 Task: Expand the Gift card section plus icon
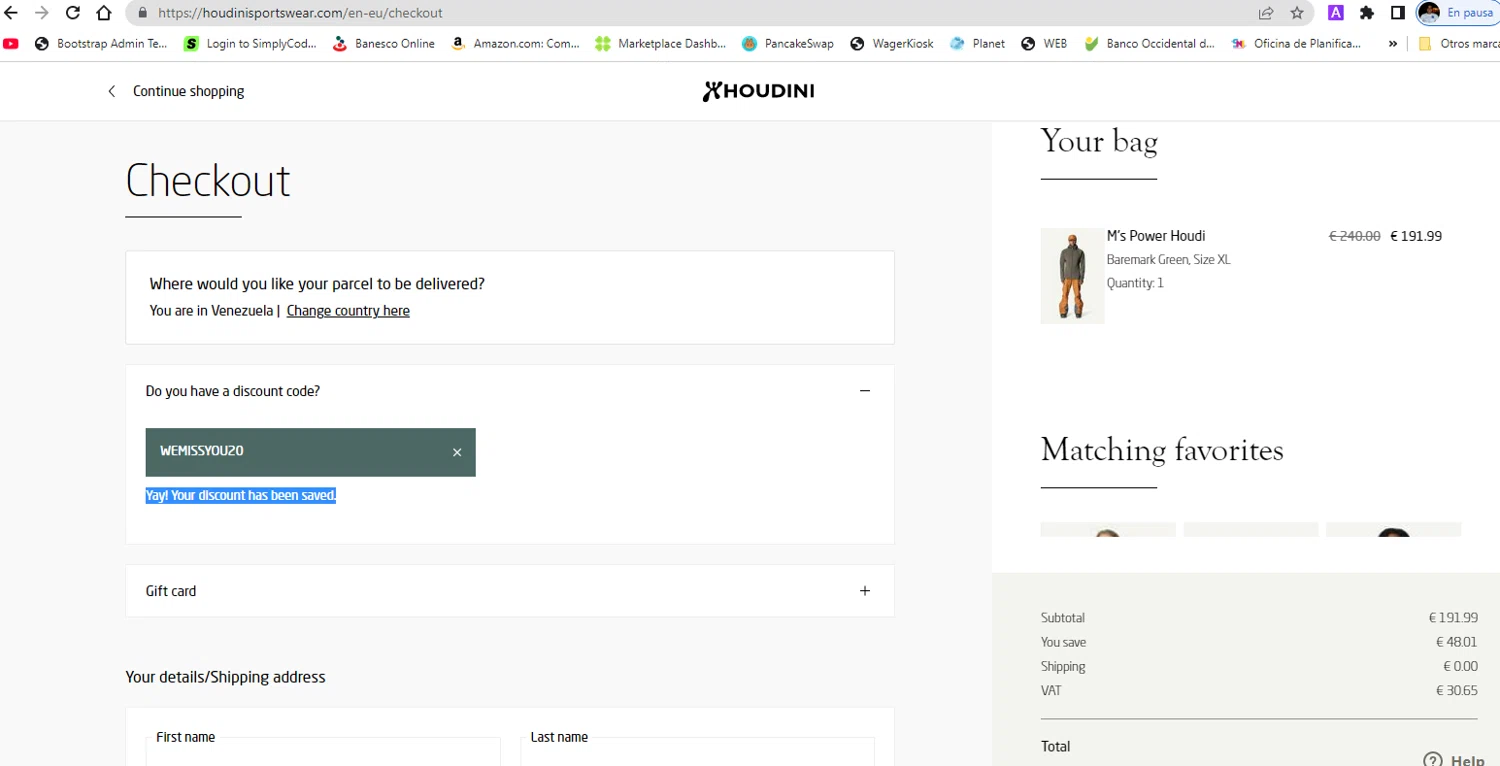coord(865,591)
